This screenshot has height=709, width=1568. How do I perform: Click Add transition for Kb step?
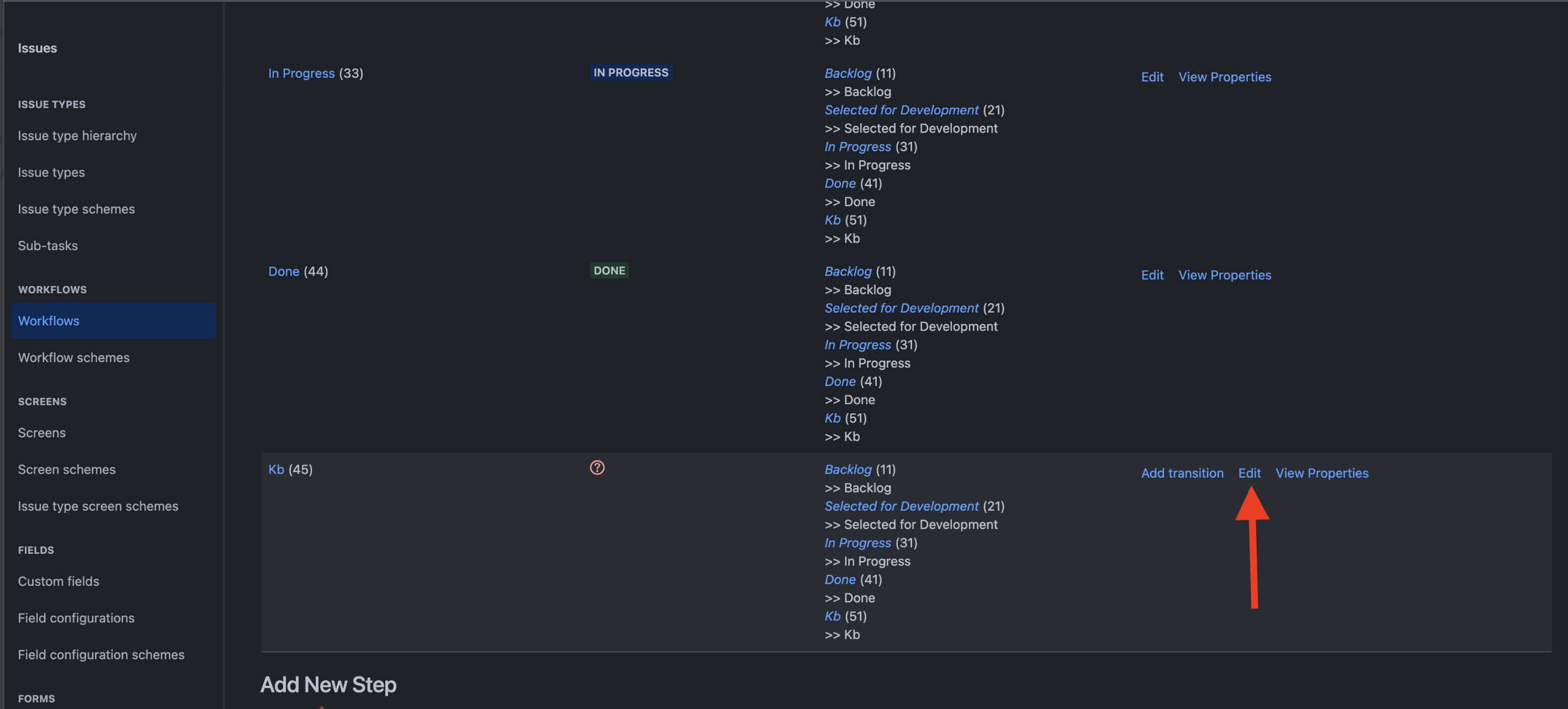click(1182, 473)
